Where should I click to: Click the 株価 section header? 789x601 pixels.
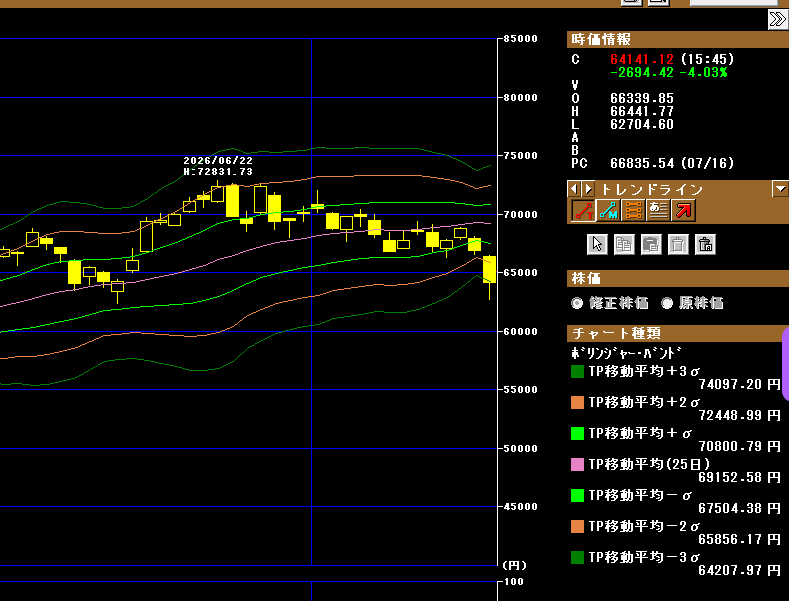point(678,278)
